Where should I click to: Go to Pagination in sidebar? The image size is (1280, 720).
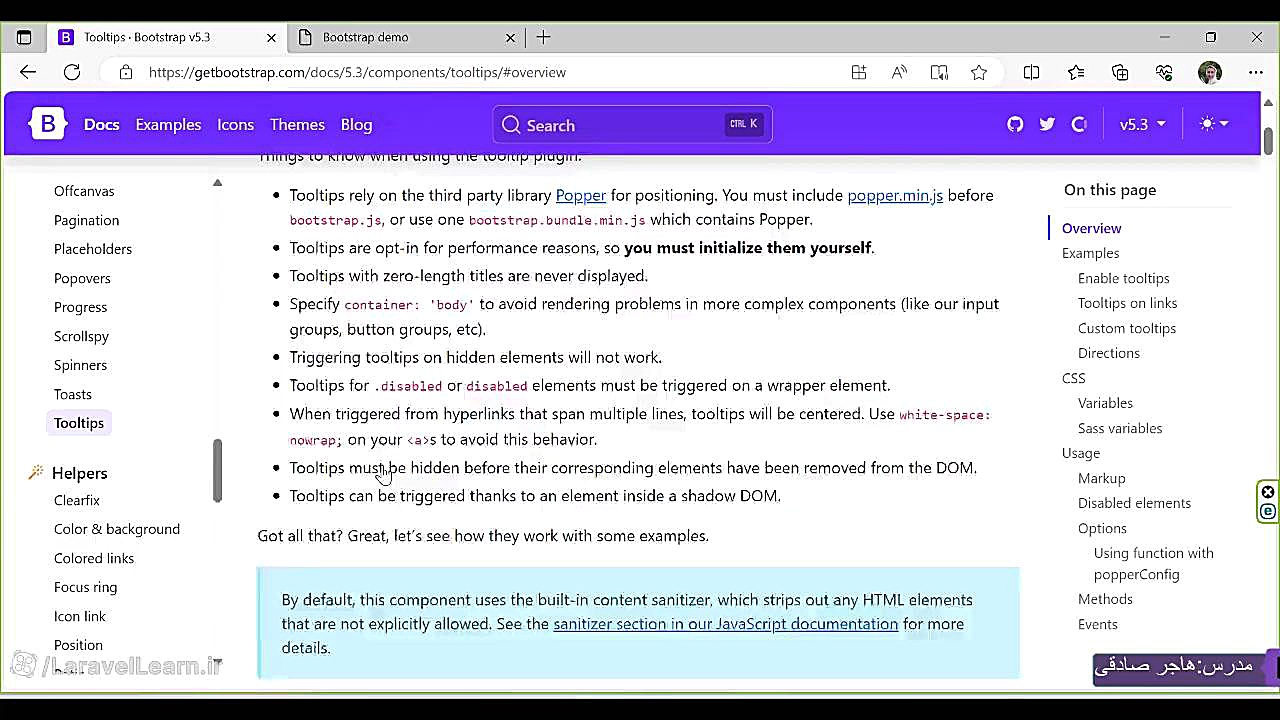86,220
